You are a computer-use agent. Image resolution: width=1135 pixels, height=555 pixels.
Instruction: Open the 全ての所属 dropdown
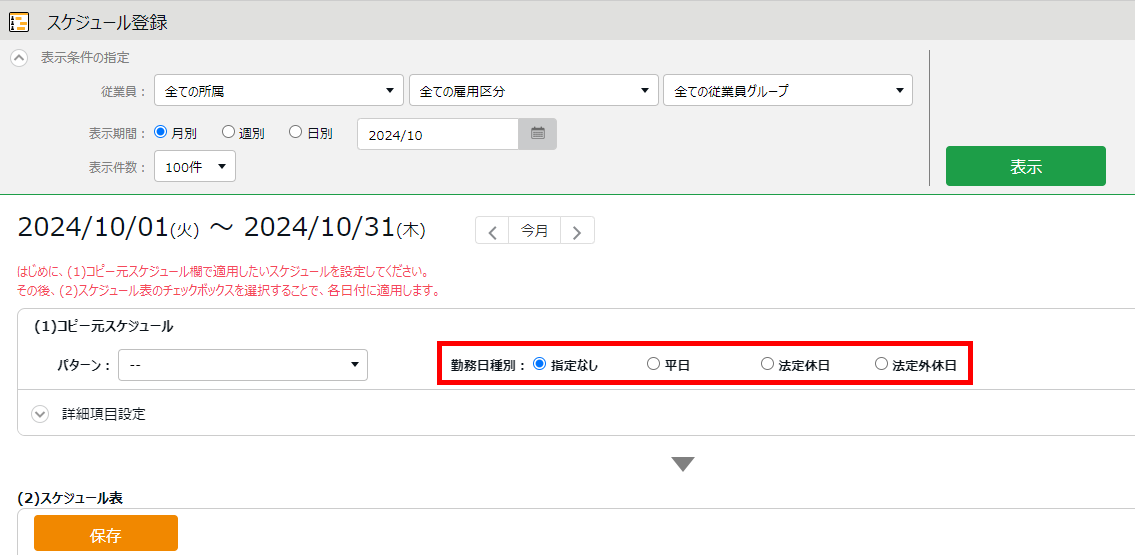click(x=279, y=91)
